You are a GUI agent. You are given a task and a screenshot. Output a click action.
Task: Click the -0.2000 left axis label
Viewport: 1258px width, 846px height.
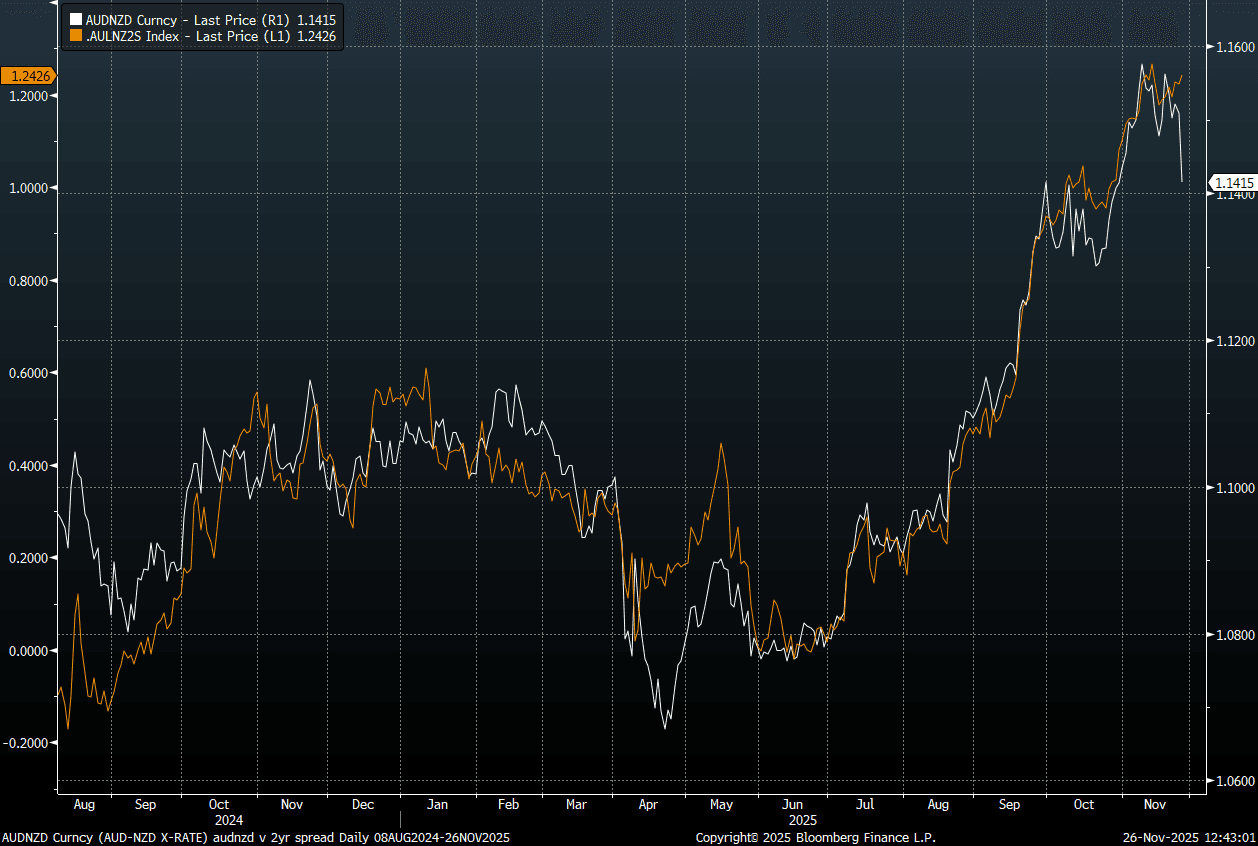coord(28,743)
